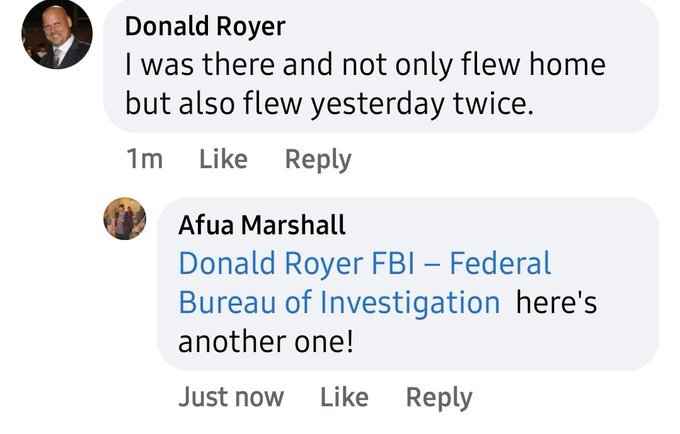Screen dimensions: 680x434
Task: Click the 'flew yesterday twice' text line
Action: click(x=330, y=103)
